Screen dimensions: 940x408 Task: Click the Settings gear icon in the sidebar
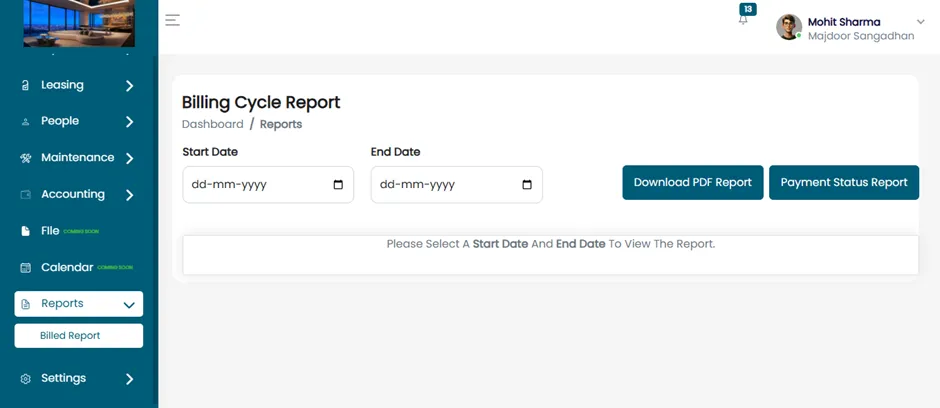coord(25,379)
